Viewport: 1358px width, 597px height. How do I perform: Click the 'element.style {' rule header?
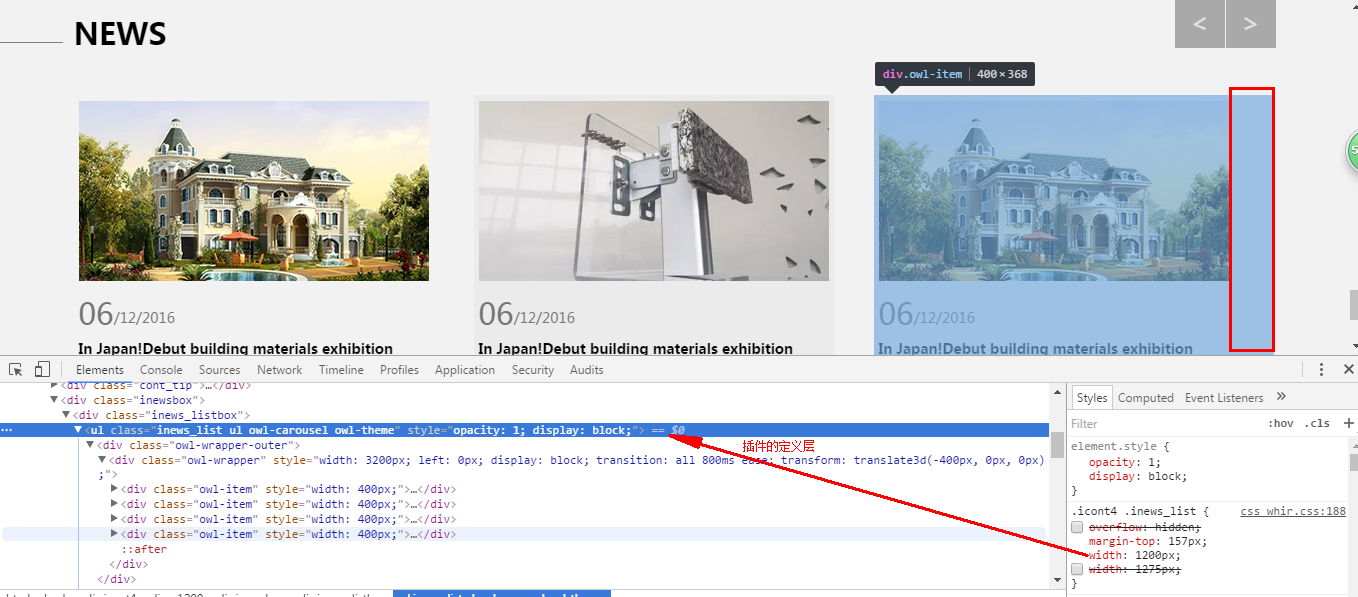coord(1120,447)
